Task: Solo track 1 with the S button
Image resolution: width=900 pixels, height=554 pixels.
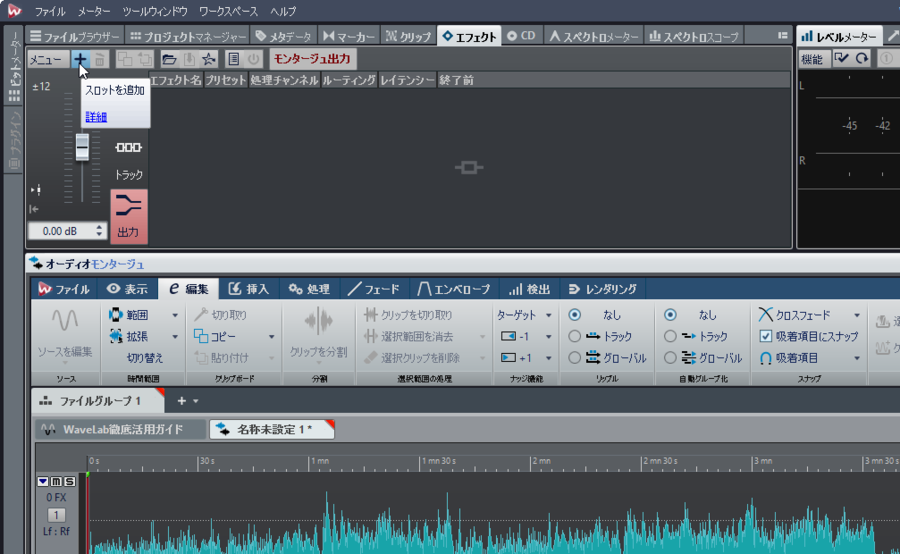Action: (69, 481)
